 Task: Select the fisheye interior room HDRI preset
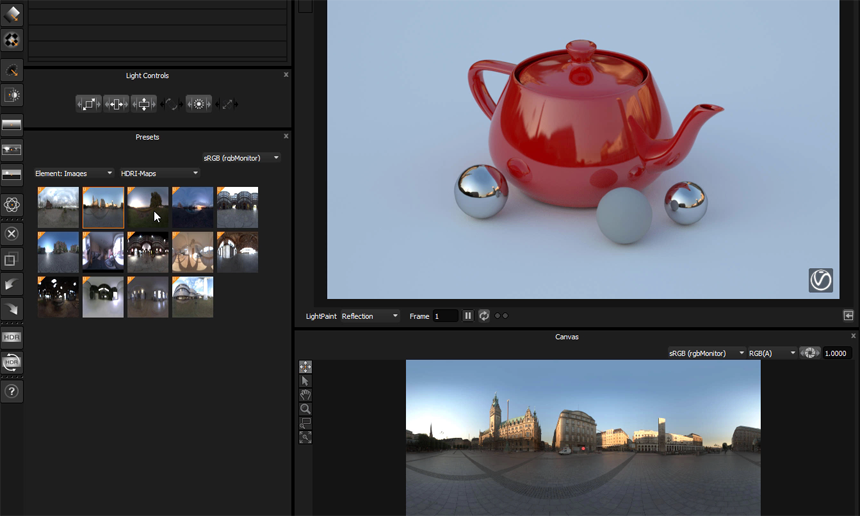click(103, 252)
